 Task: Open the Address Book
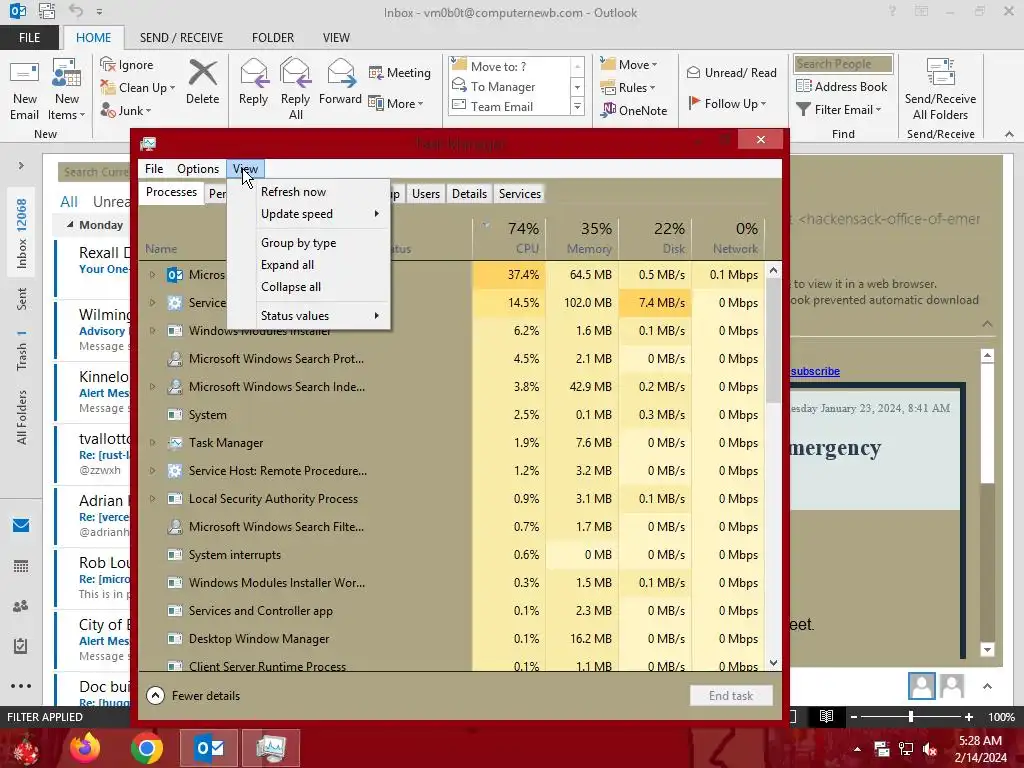click(842, 86)
